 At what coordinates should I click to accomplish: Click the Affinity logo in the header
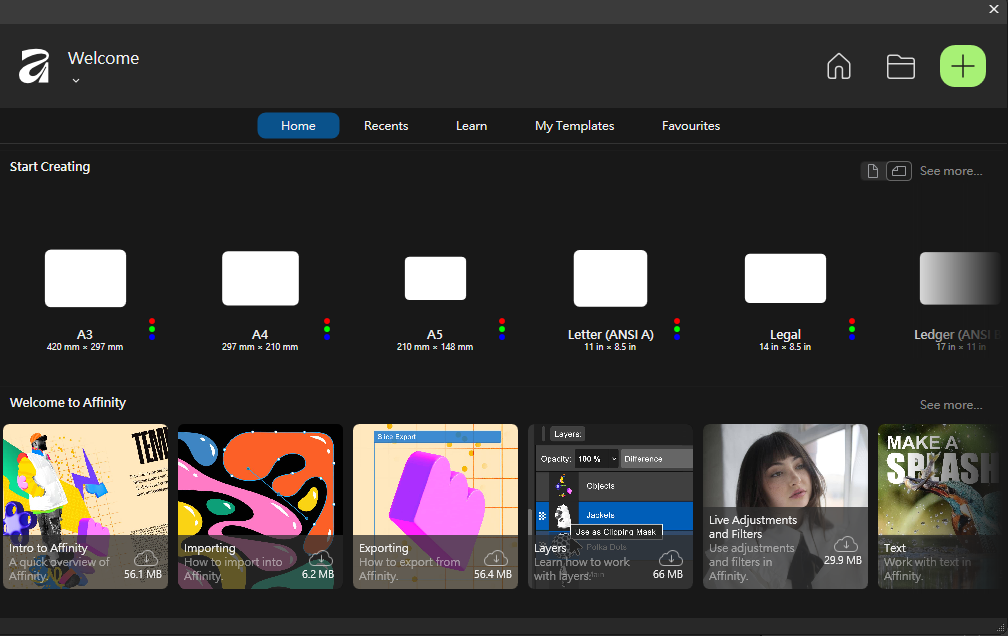coord(34,67)
